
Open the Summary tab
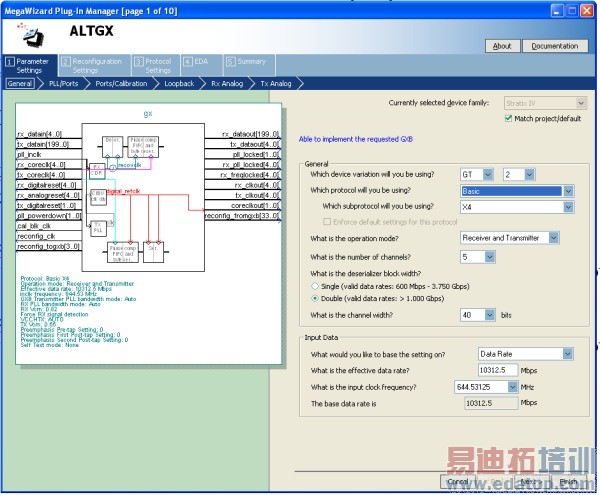tap(249, 65)
